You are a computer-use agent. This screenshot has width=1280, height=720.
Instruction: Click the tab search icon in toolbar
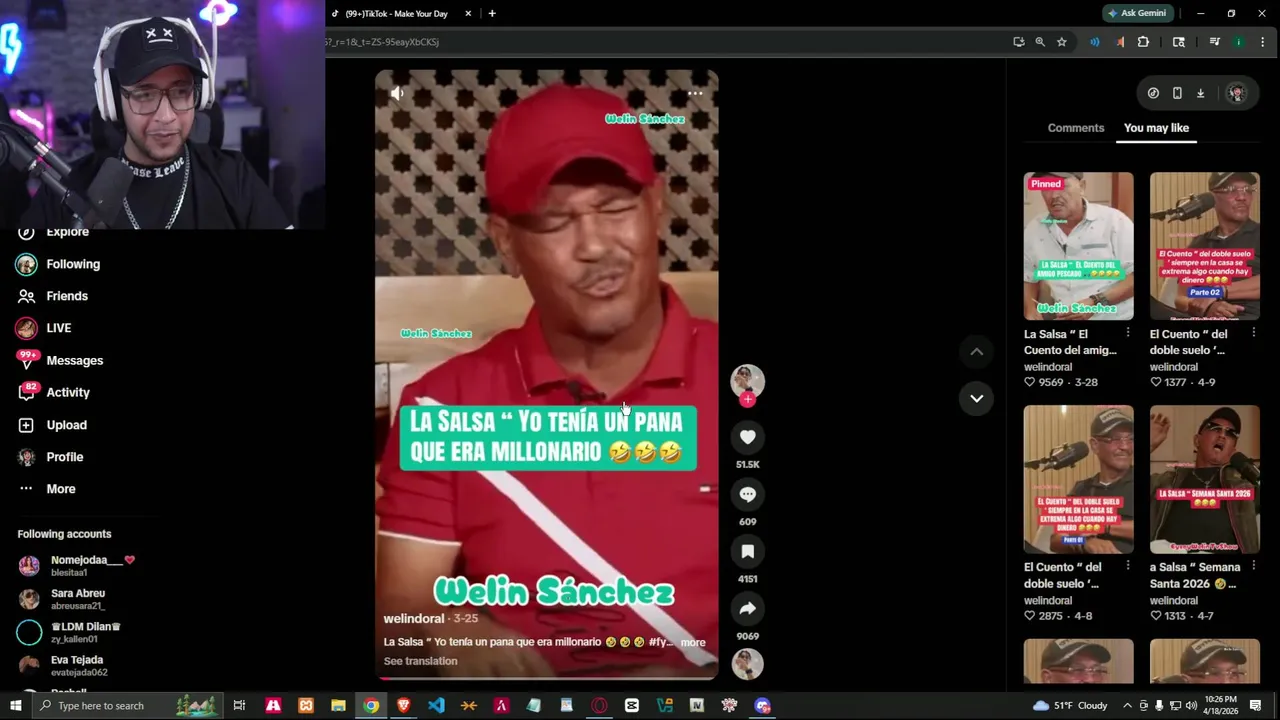(1179, 42)
